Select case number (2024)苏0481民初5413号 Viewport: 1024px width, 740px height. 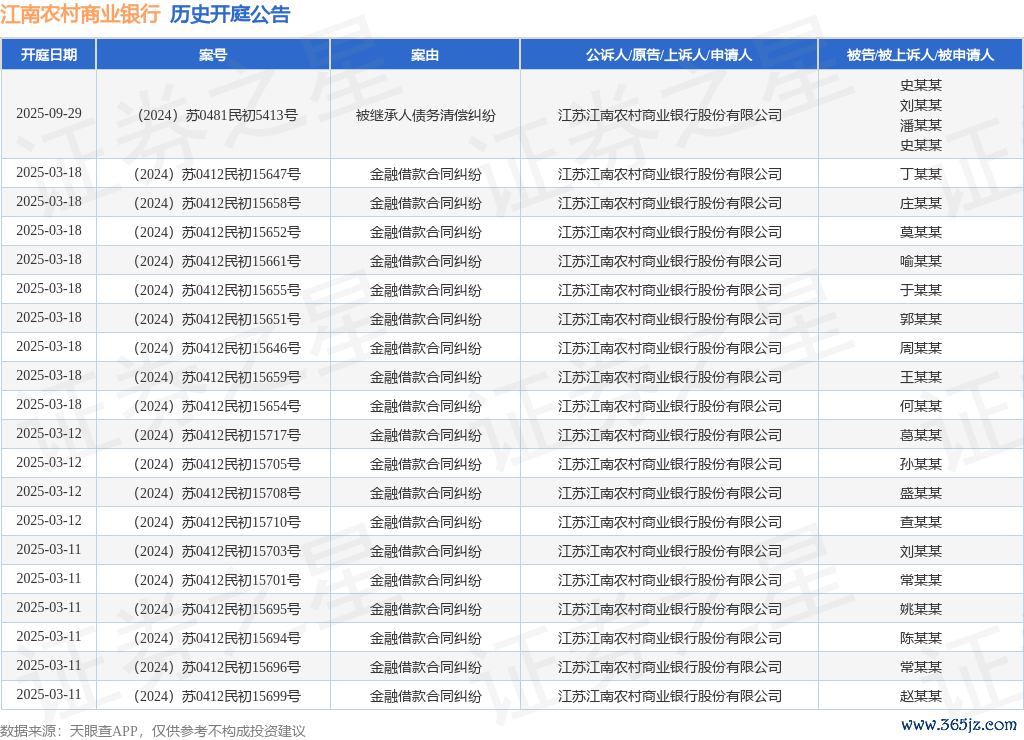[215, 115]
